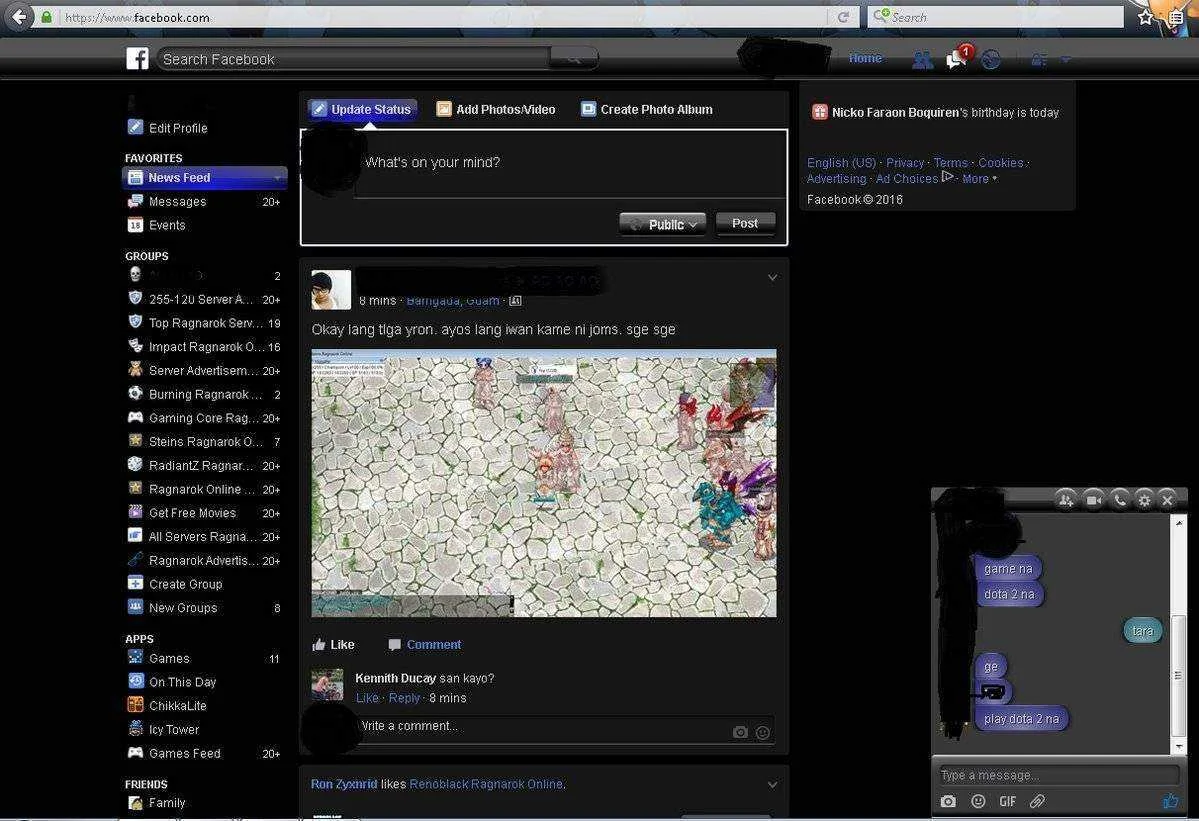
Task: Click the post audience friends icon
Action: click(515, 301)
